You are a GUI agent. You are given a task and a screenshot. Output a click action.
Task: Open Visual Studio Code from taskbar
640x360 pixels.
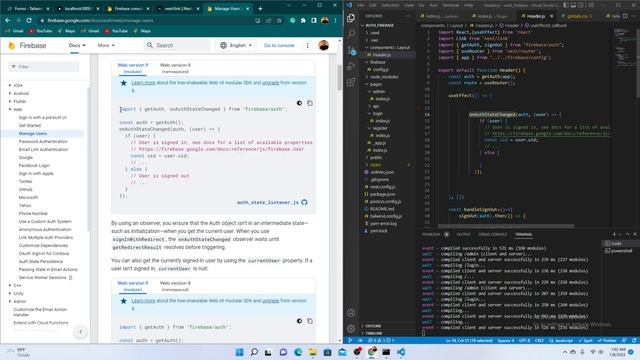point(401,352)
